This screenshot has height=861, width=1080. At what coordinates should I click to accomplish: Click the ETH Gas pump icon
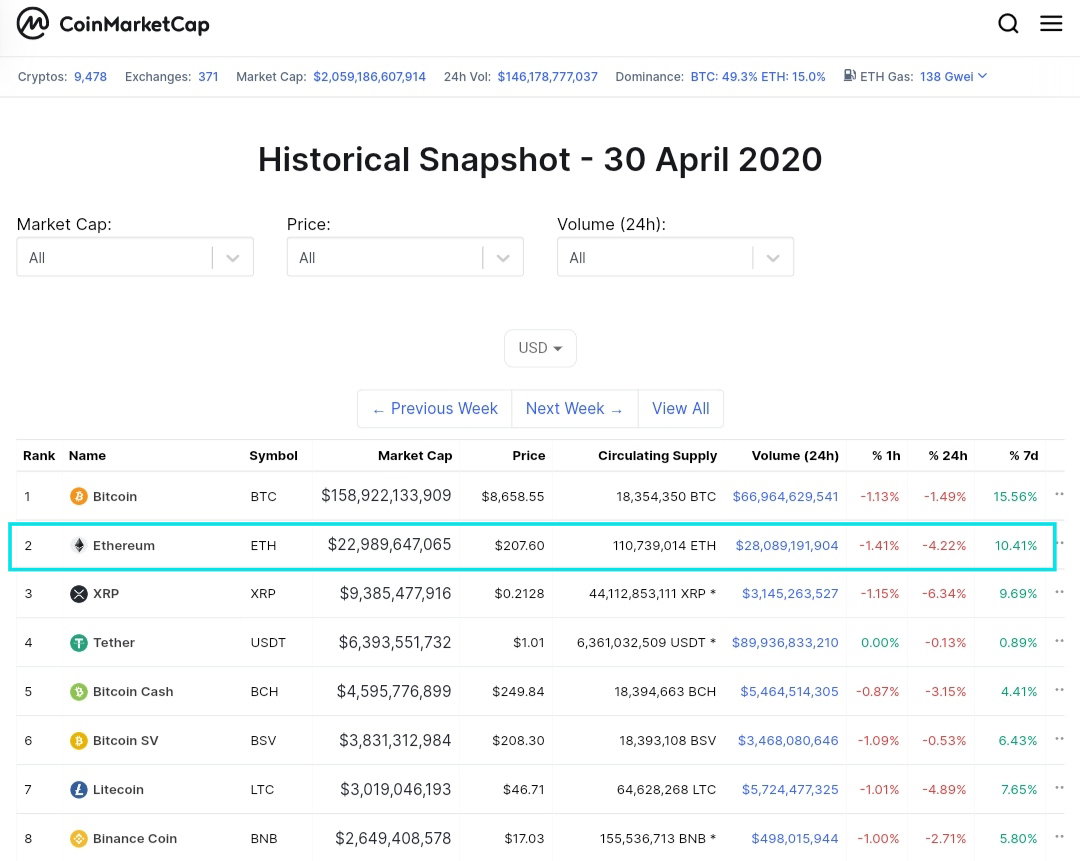[850, 75]
